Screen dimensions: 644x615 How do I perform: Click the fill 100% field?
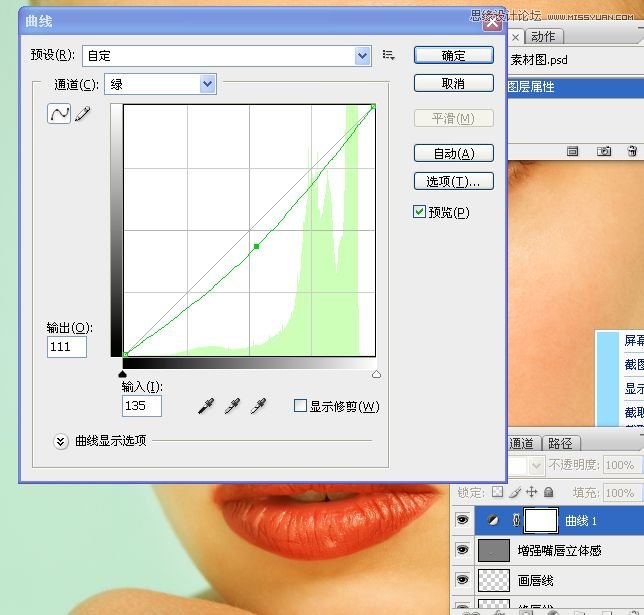[x=622, y=492]
